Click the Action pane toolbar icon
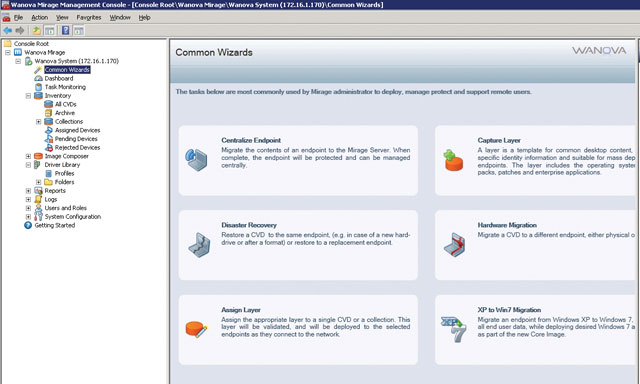This screenshot has width=640, height=384. pyautogui.click(x=79, y=30)
